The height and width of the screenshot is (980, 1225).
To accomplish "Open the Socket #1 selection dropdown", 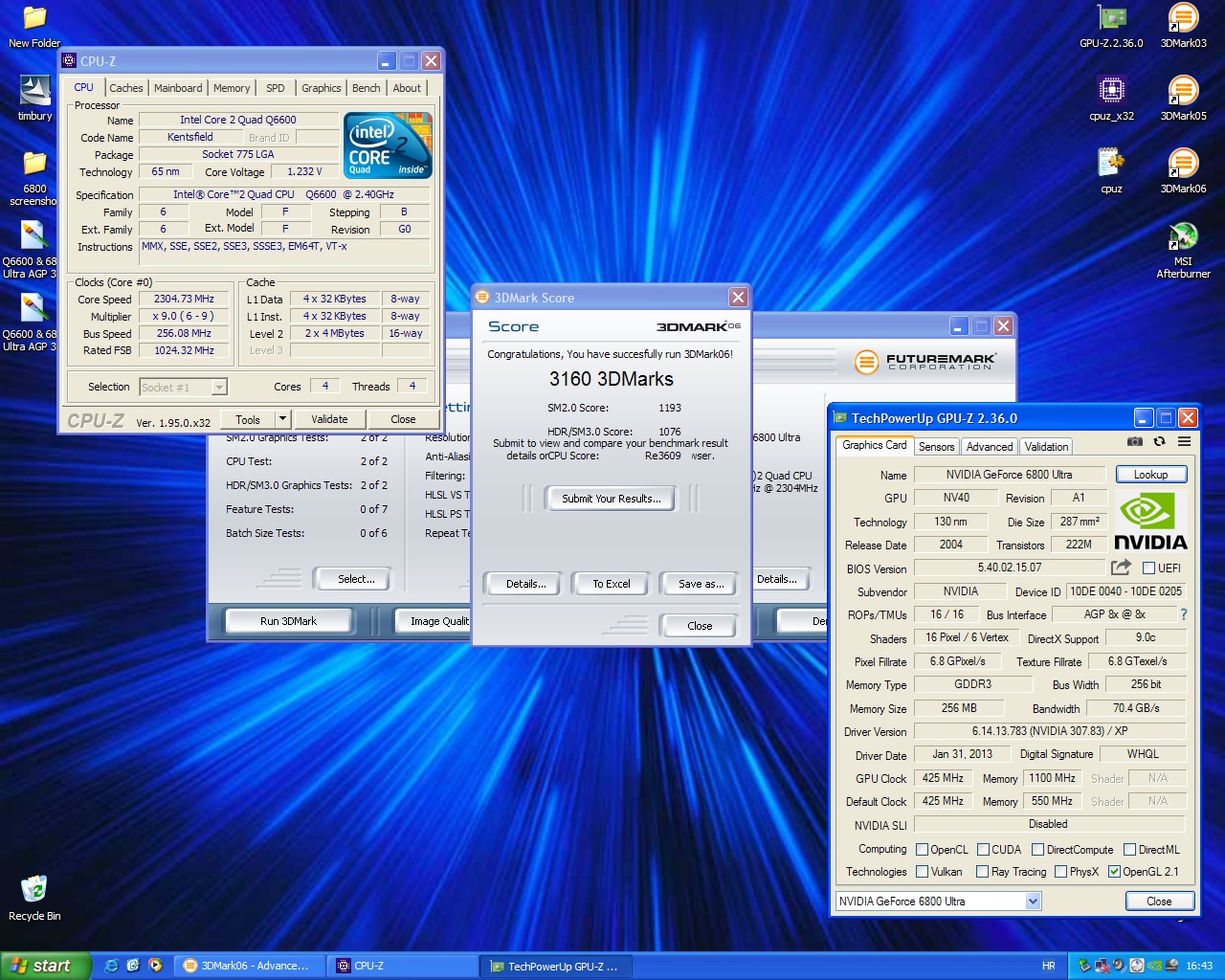I will tap(219, 387).
